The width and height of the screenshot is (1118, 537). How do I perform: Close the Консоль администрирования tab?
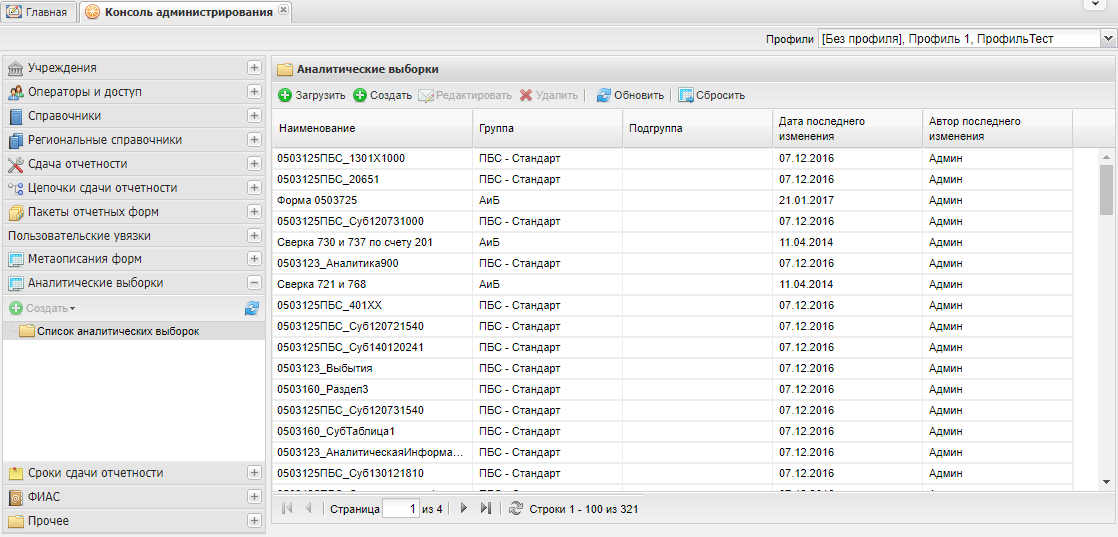coord(283,10)
